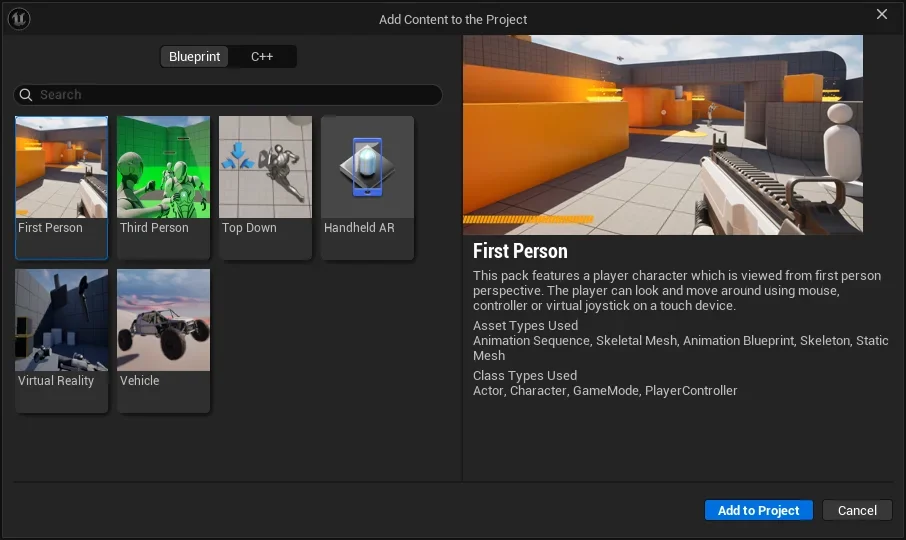The image size is (906, 540).
Task: Click the First Person heading in details
Action: tap(520, 251)
